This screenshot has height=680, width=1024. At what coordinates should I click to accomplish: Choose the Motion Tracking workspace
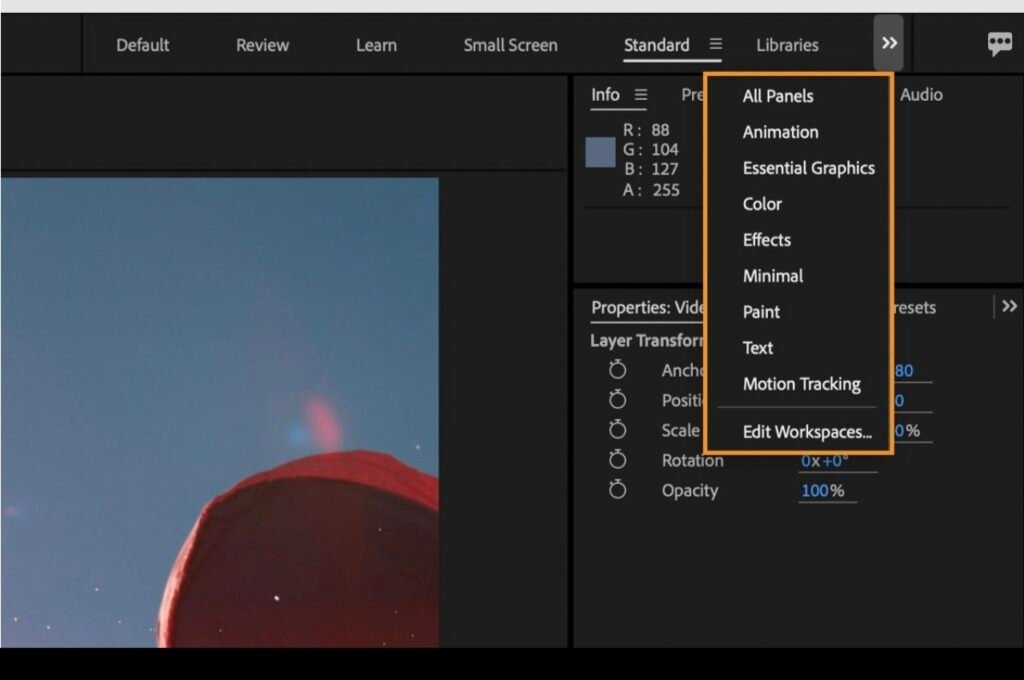tap(801, 384)
